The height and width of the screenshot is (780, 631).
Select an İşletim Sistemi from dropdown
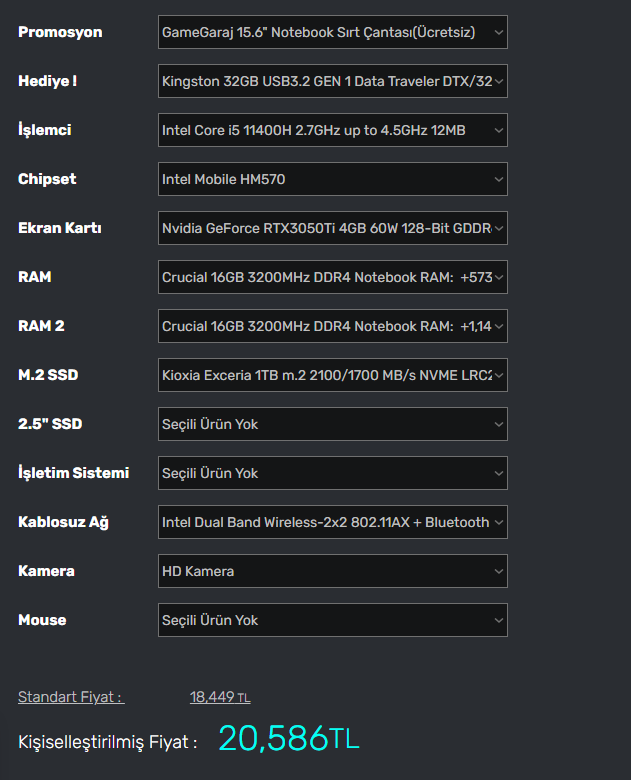(332, 473)
